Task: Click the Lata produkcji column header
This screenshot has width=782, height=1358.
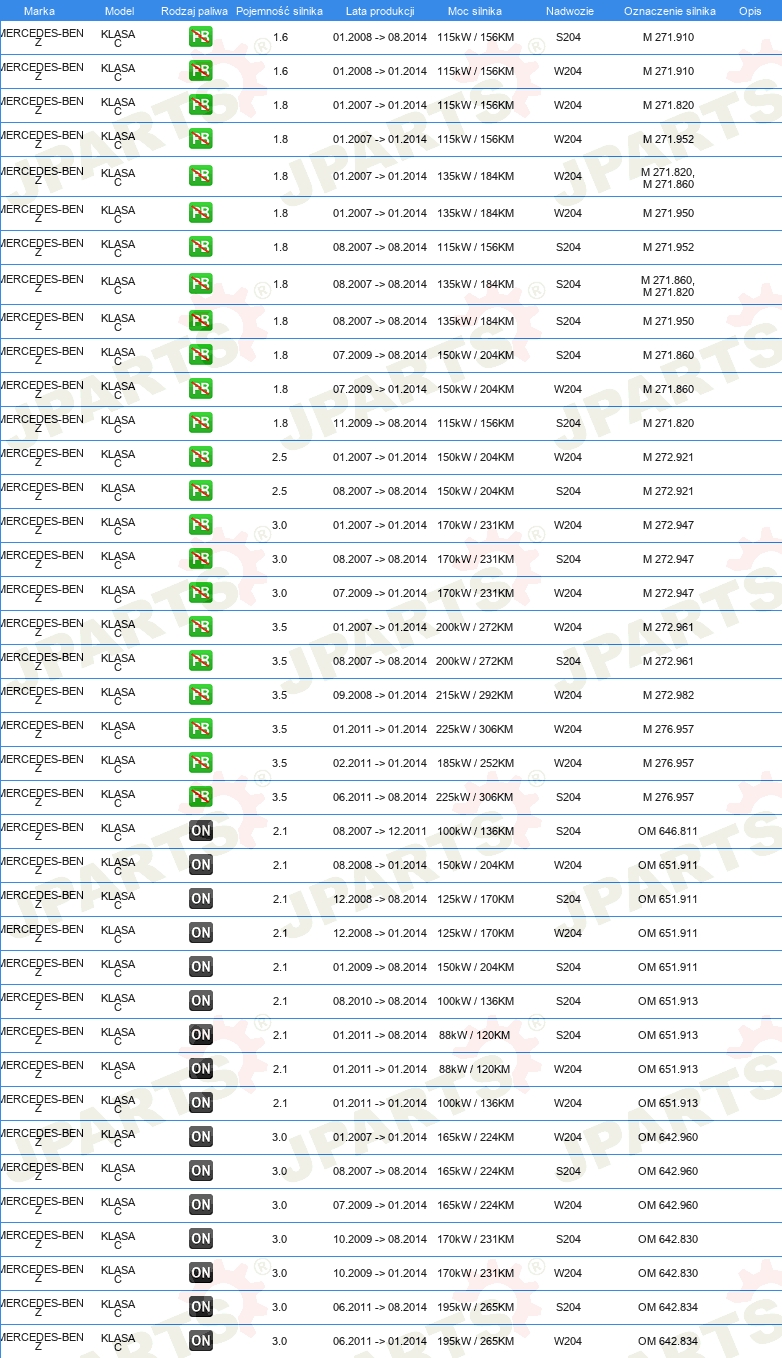Action: click(380, 11)
